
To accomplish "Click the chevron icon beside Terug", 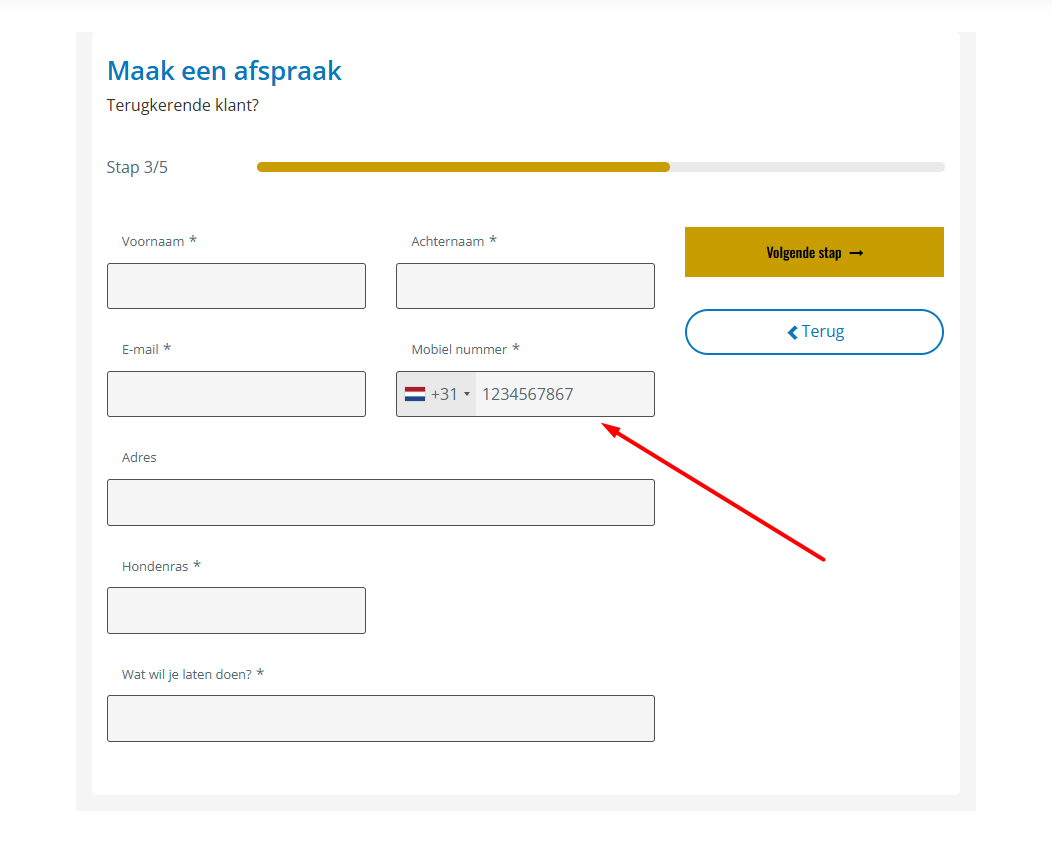I will (x=792, y=332).
